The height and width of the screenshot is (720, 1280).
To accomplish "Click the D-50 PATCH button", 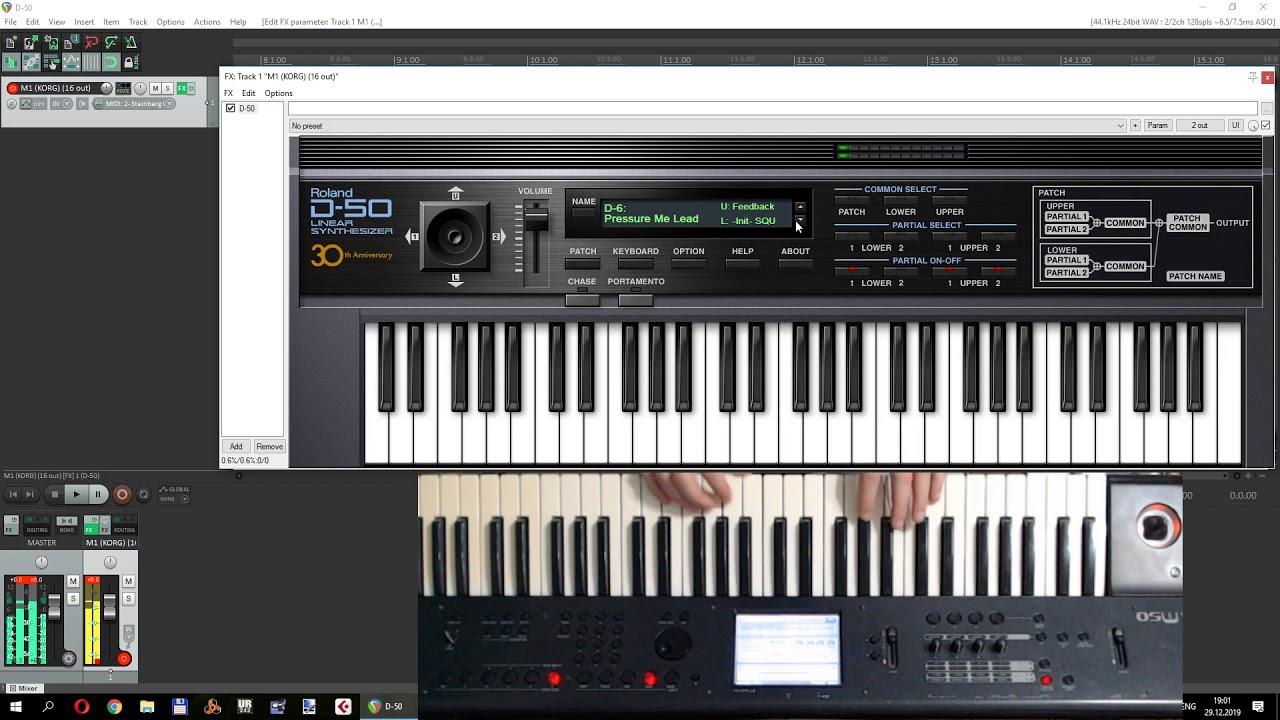I will [x=583, y=264].
